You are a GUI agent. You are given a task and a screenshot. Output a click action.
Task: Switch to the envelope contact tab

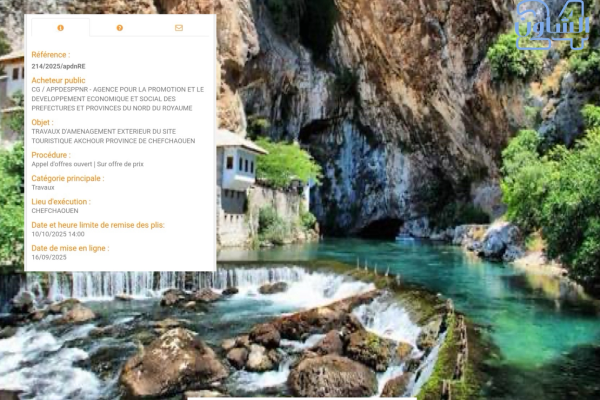click(x=179, y=28)
